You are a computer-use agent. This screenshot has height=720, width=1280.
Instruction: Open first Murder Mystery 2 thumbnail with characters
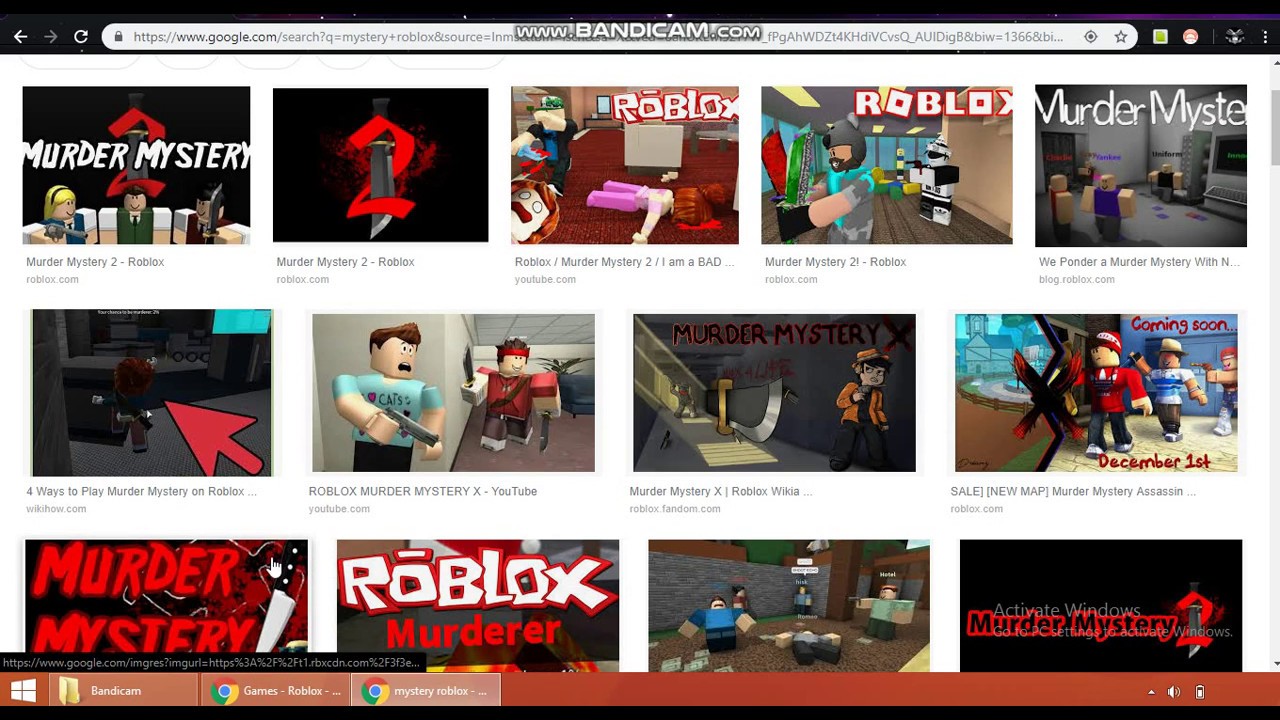136,165
